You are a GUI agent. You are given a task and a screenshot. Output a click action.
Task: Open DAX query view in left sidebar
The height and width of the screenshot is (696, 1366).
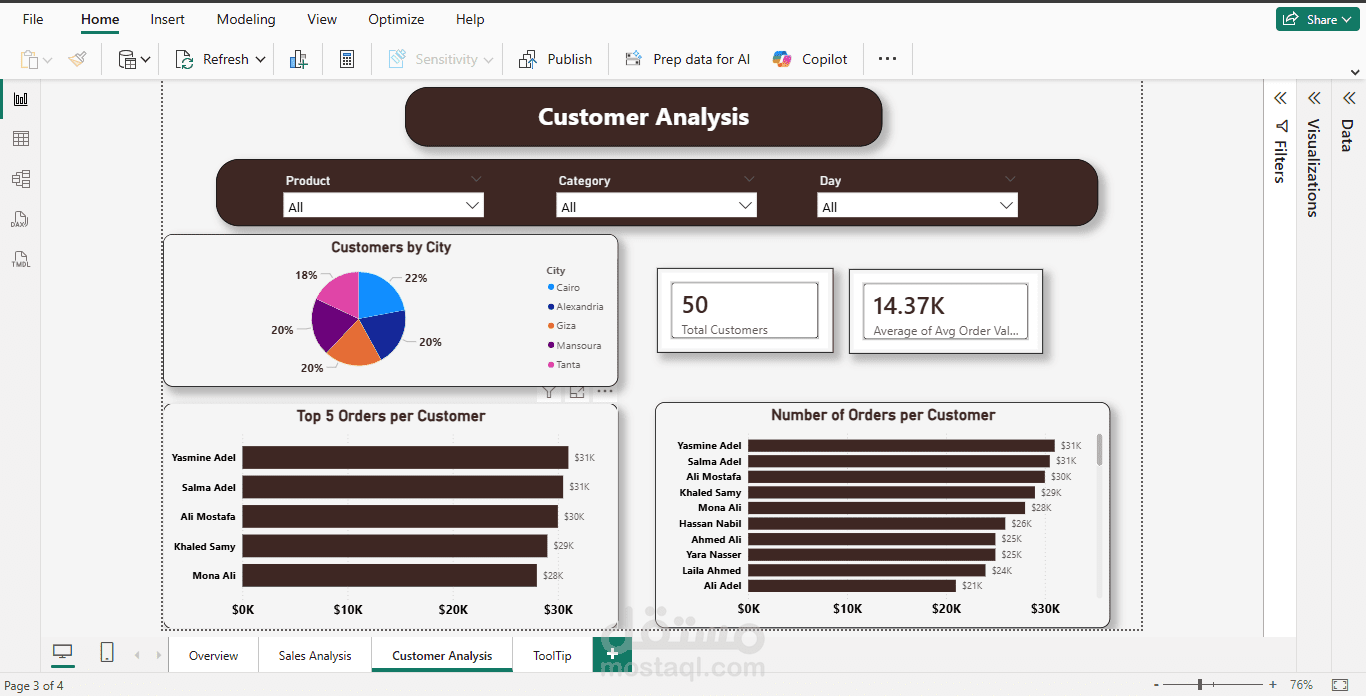(x=20, y=219)
